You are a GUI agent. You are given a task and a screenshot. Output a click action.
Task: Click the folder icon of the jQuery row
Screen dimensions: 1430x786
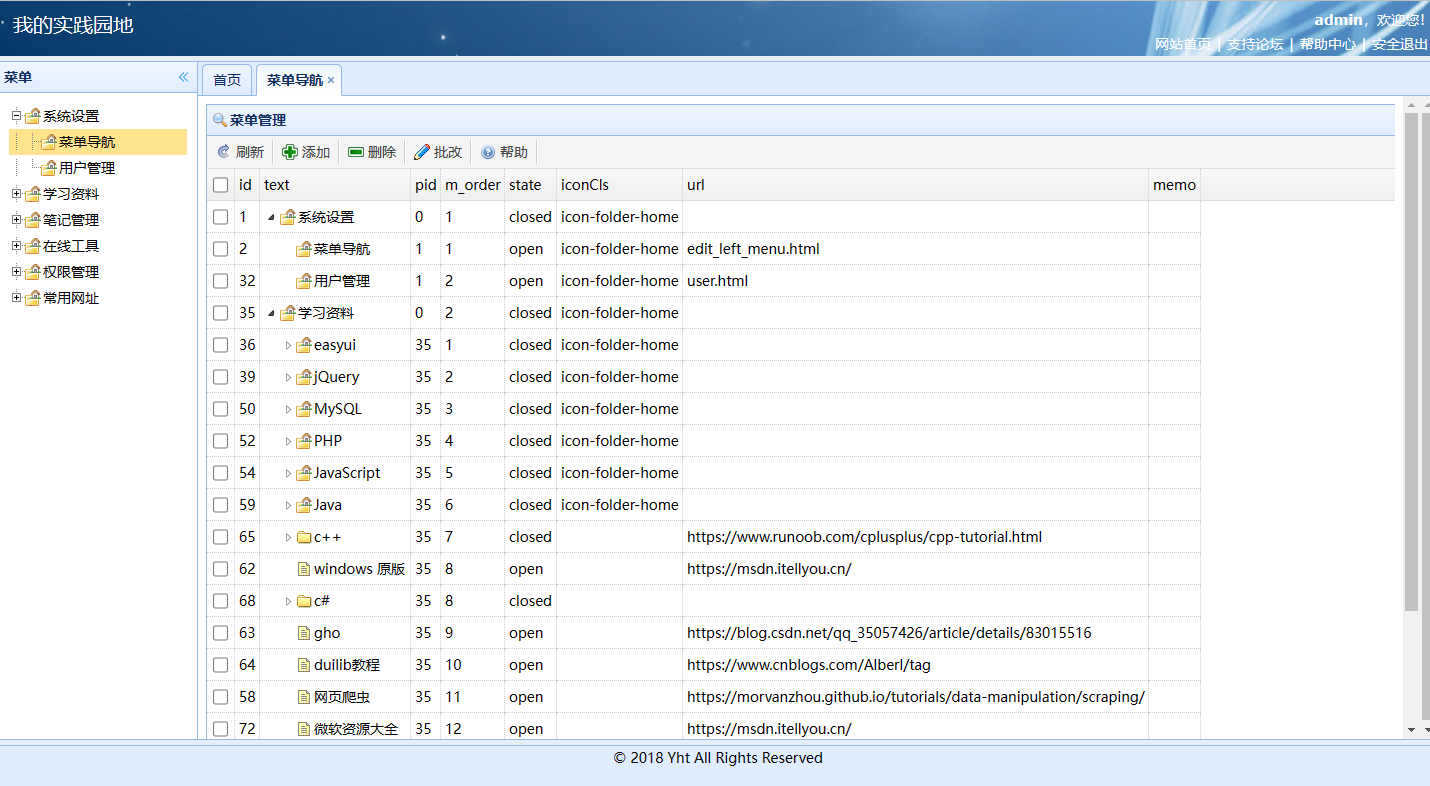pos(304,377)
